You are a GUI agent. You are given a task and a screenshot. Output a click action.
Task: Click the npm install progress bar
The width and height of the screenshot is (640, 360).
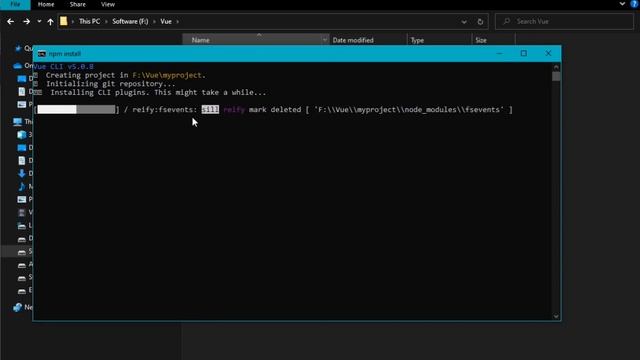tap(76, 109)
